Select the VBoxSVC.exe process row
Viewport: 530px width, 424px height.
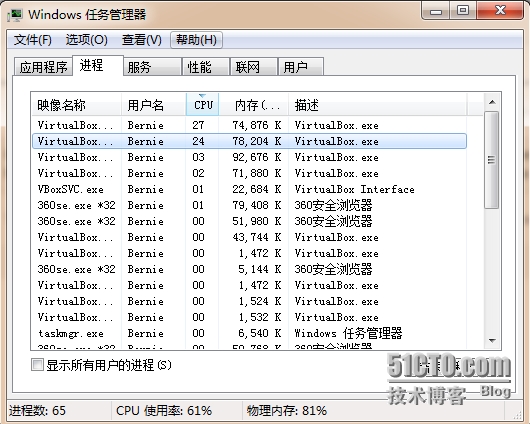(249, 189)
